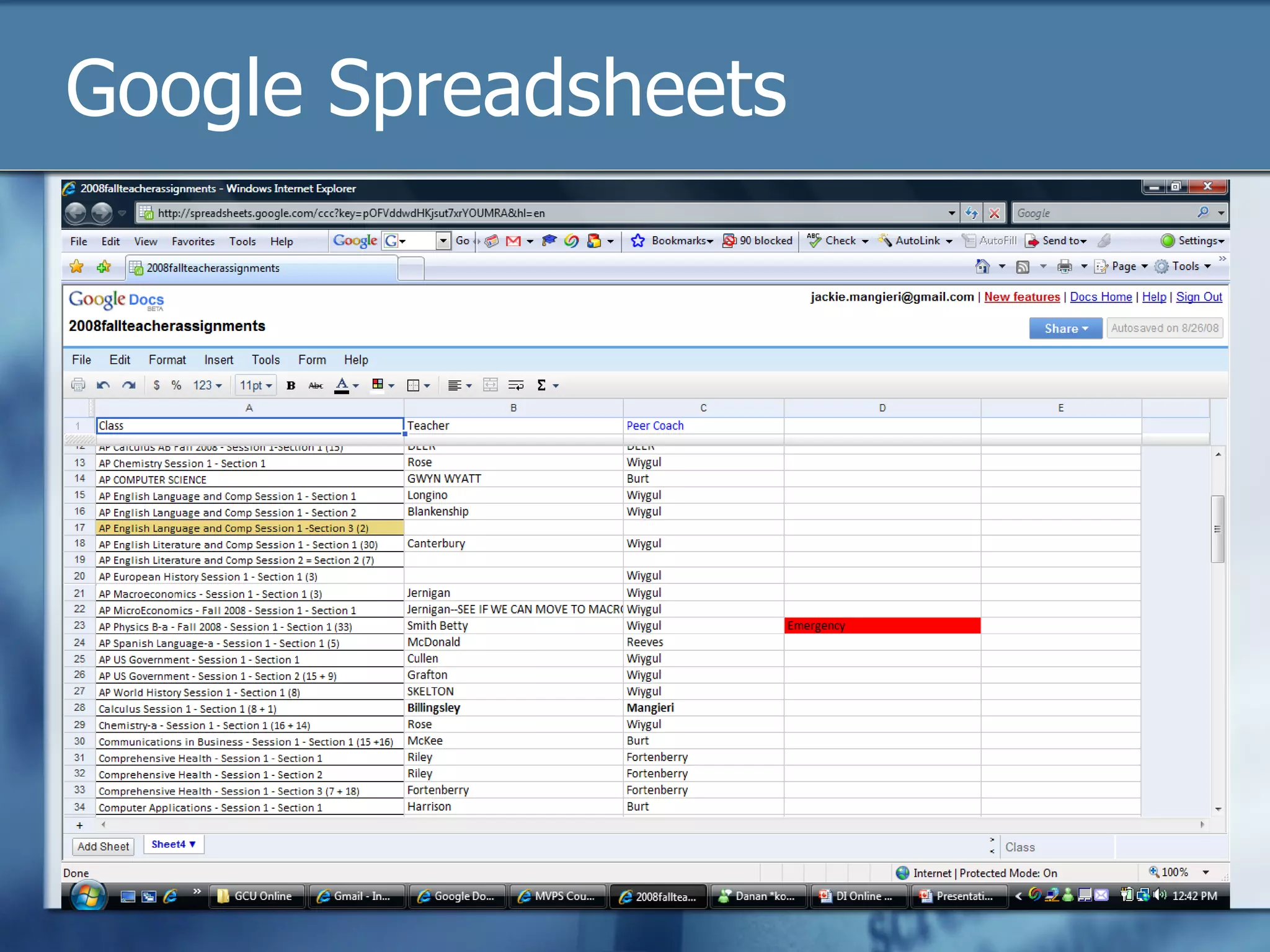Toggle strikethrough Abc button
This screenshot has width=1270, height=952.
click(x=316, y=386)
